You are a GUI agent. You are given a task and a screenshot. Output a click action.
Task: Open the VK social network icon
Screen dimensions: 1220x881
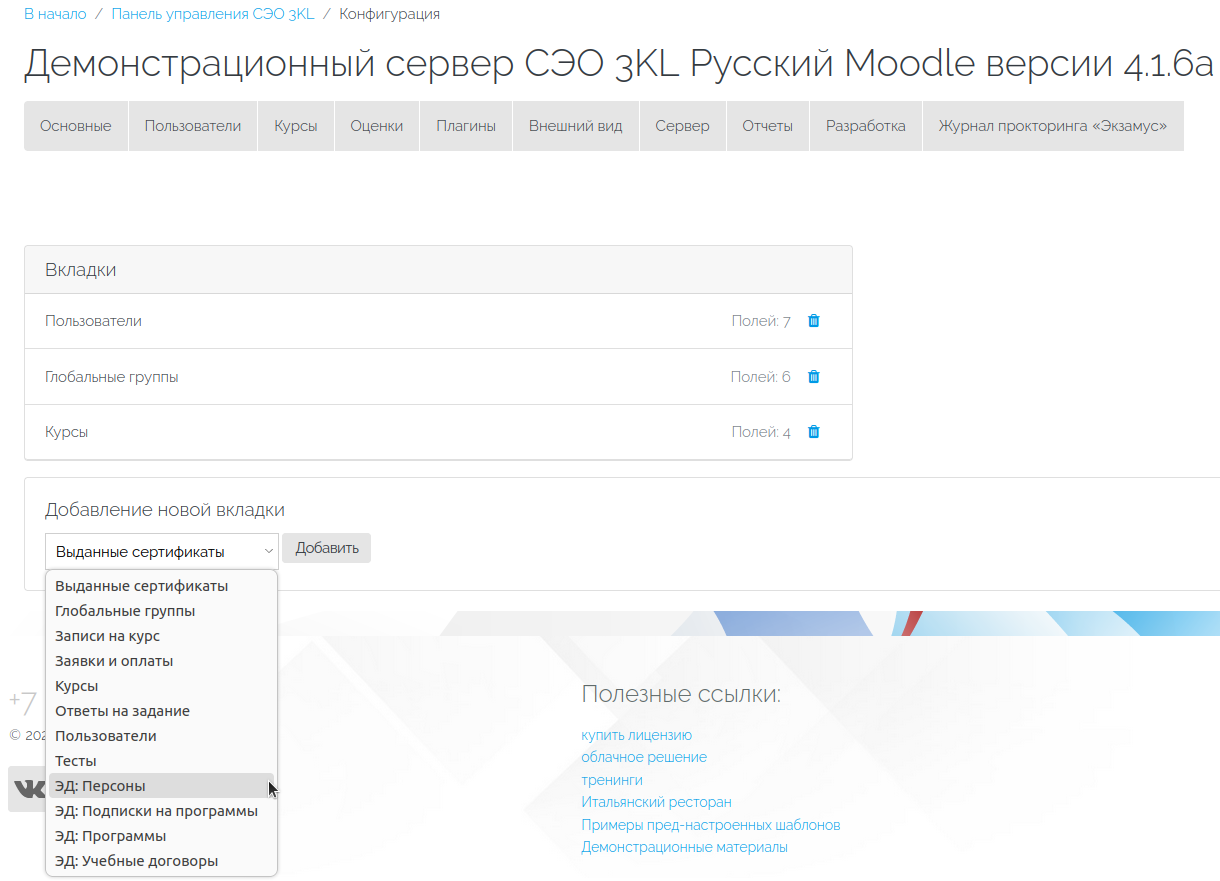(27, 789)
